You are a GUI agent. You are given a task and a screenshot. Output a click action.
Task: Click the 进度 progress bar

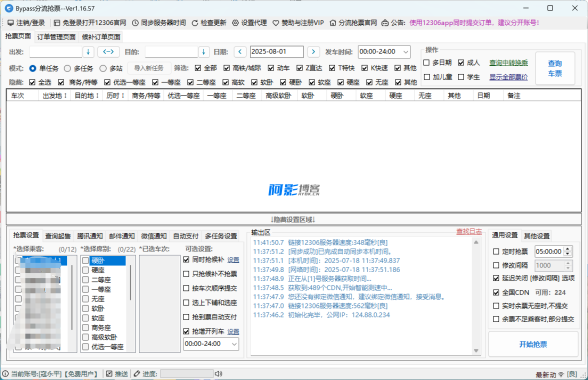click(187, 374)
